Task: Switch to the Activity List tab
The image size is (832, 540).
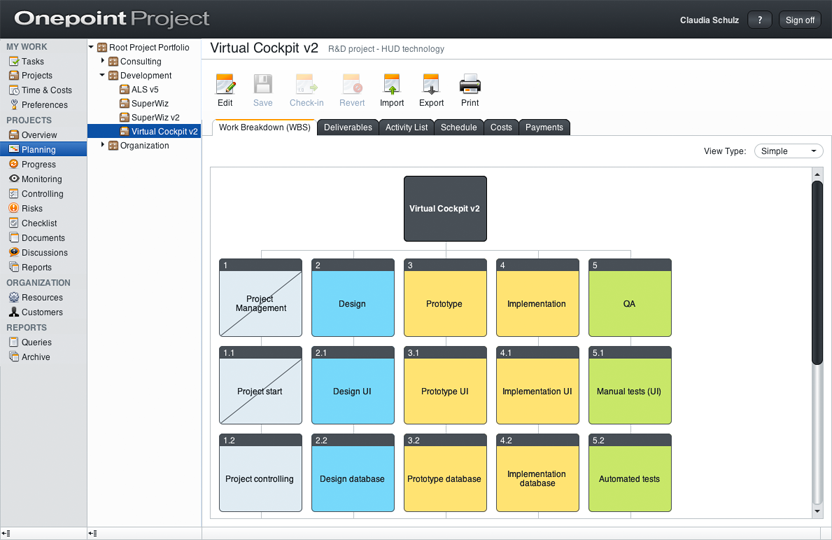Action: [x=406, y=127]
